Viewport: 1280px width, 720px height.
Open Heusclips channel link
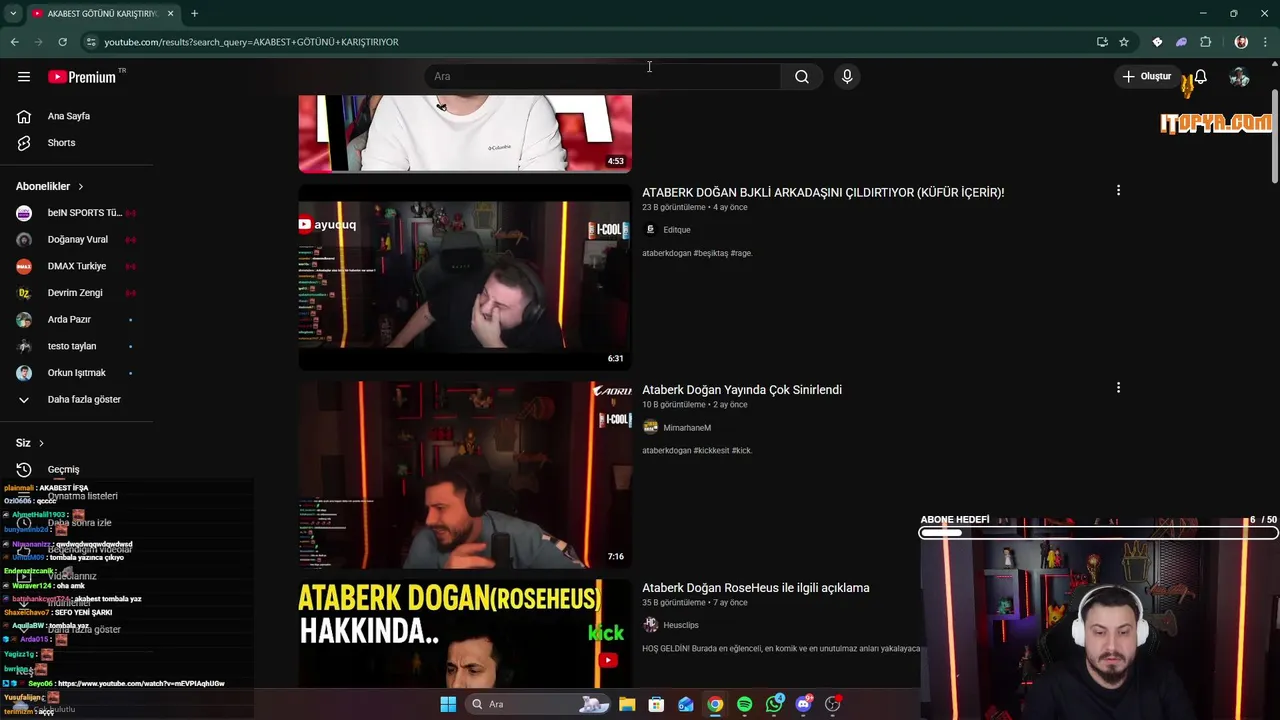[x=681, y=625]
